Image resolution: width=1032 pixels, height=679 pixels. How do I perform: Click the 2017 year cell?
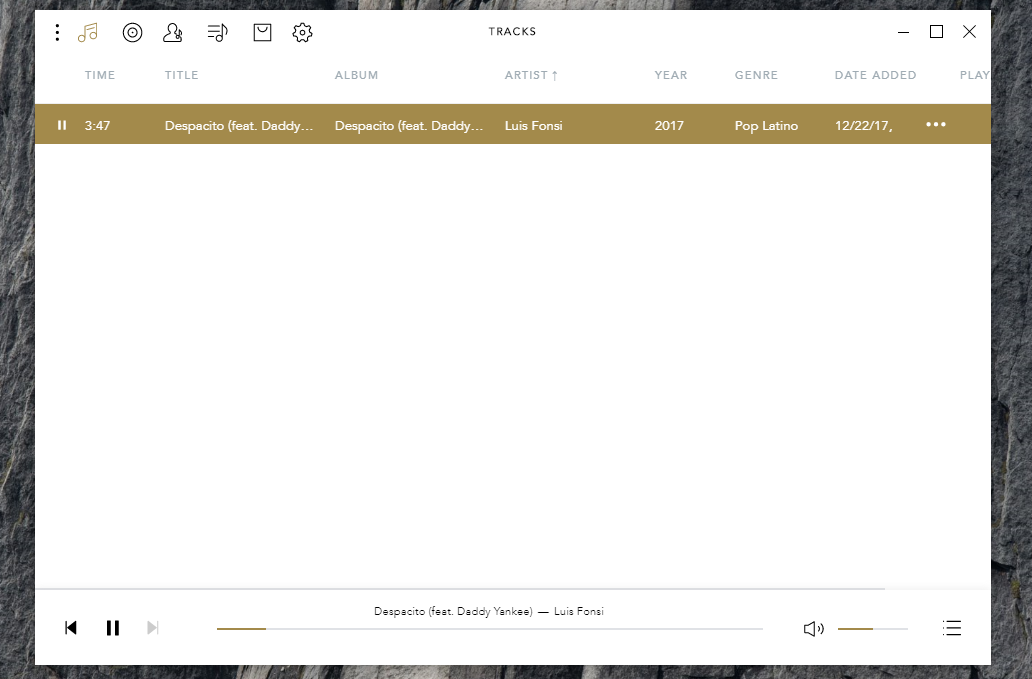[669, 126]
